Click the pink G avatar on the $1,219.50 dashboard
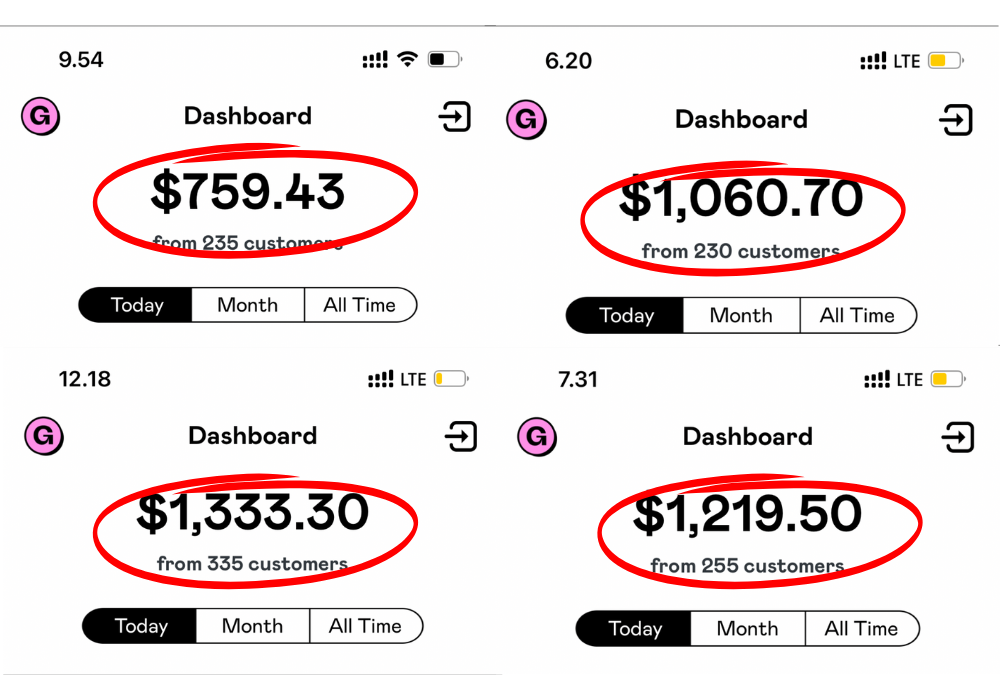 (537, 437)
